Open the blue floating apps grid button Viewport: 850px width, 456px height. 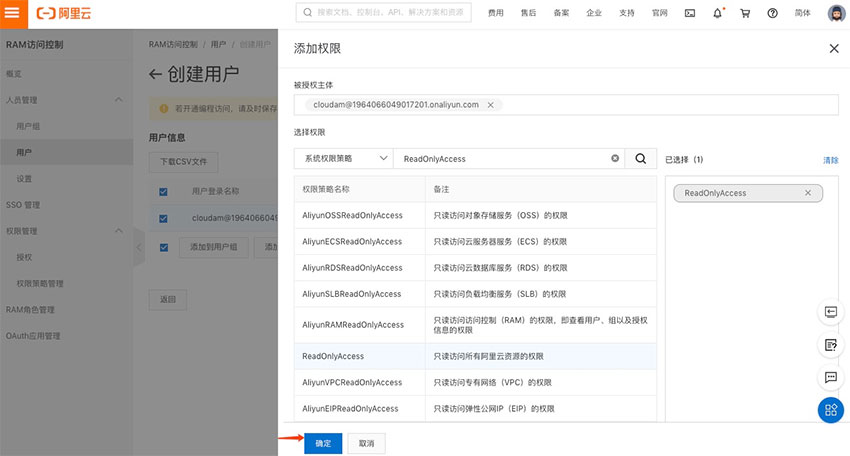coord(830,410)
